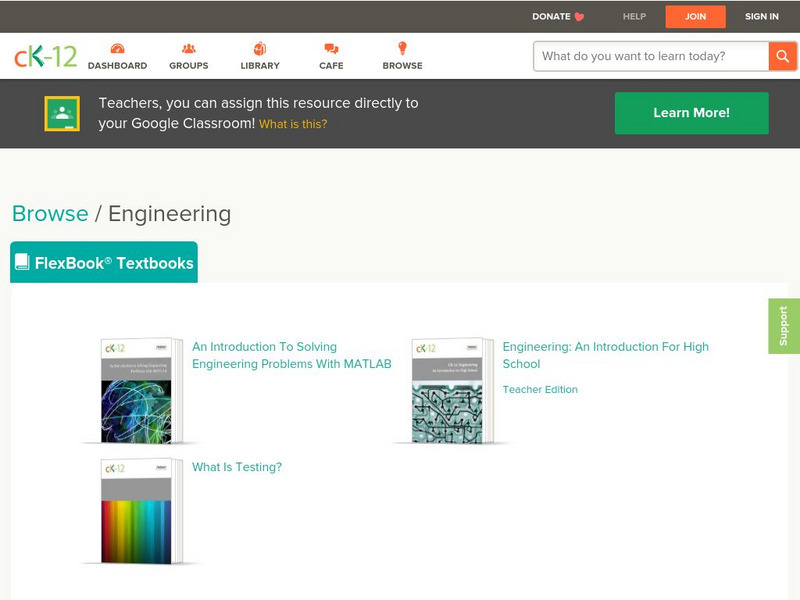Click the Donate heart link

[x=557, y=16]
